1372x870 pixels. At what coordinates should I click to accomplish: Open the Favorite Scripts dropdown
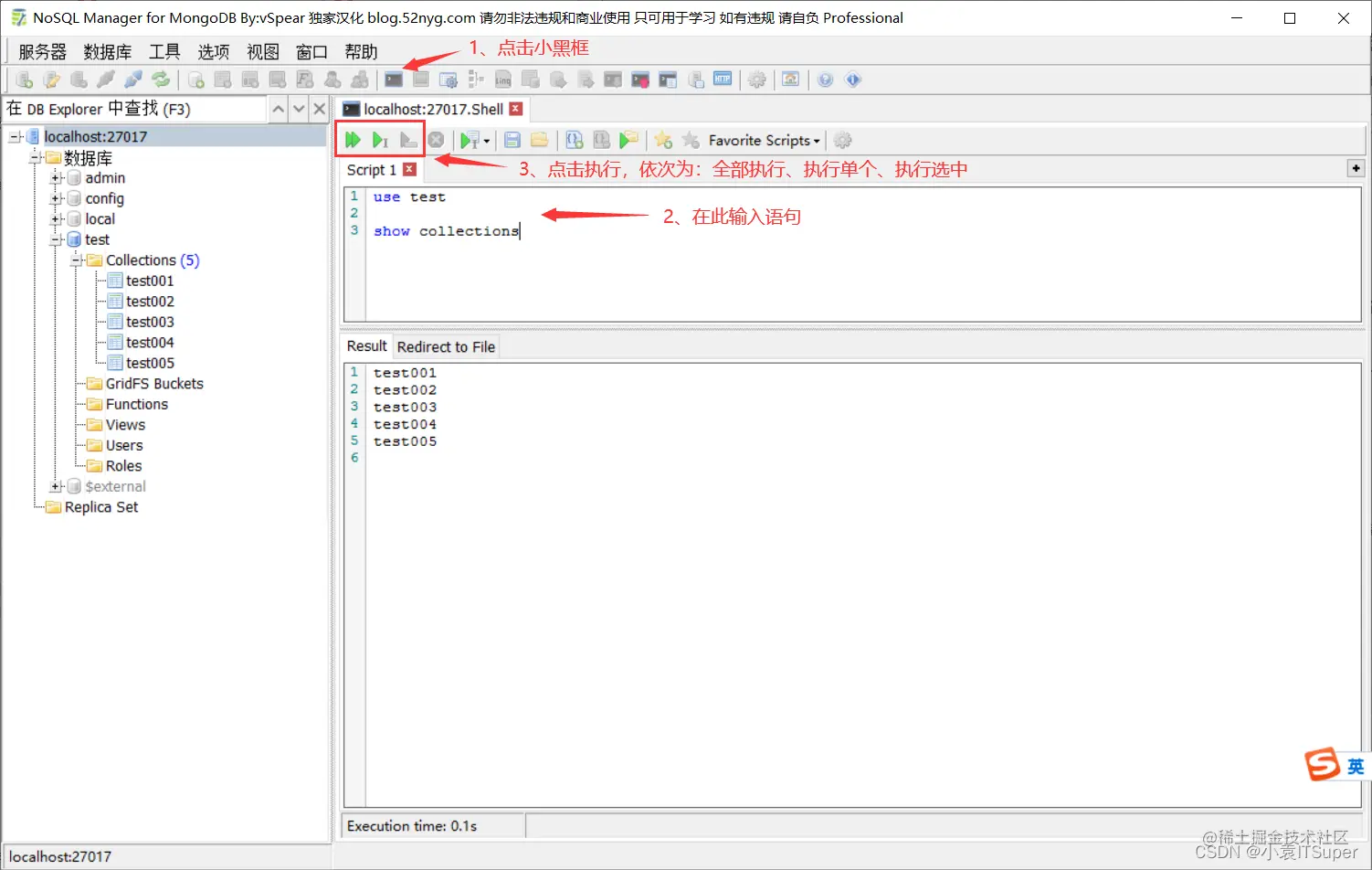click(765, 140)
